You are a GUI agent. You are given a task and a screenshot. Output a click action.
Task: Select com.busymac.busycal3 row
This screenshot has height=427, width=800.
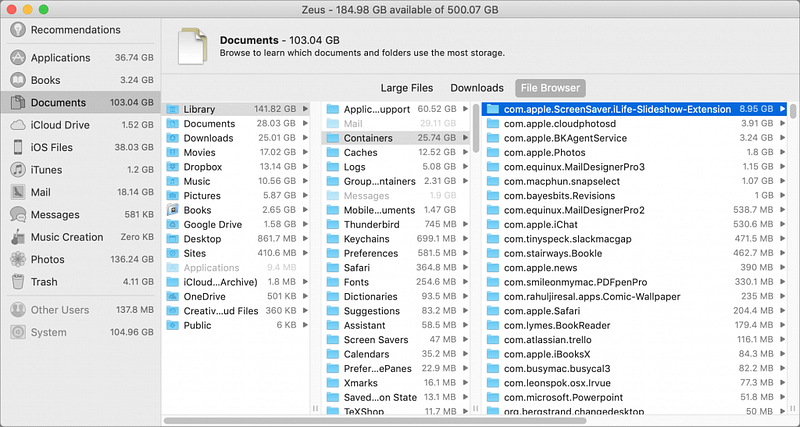pos(636,368)
